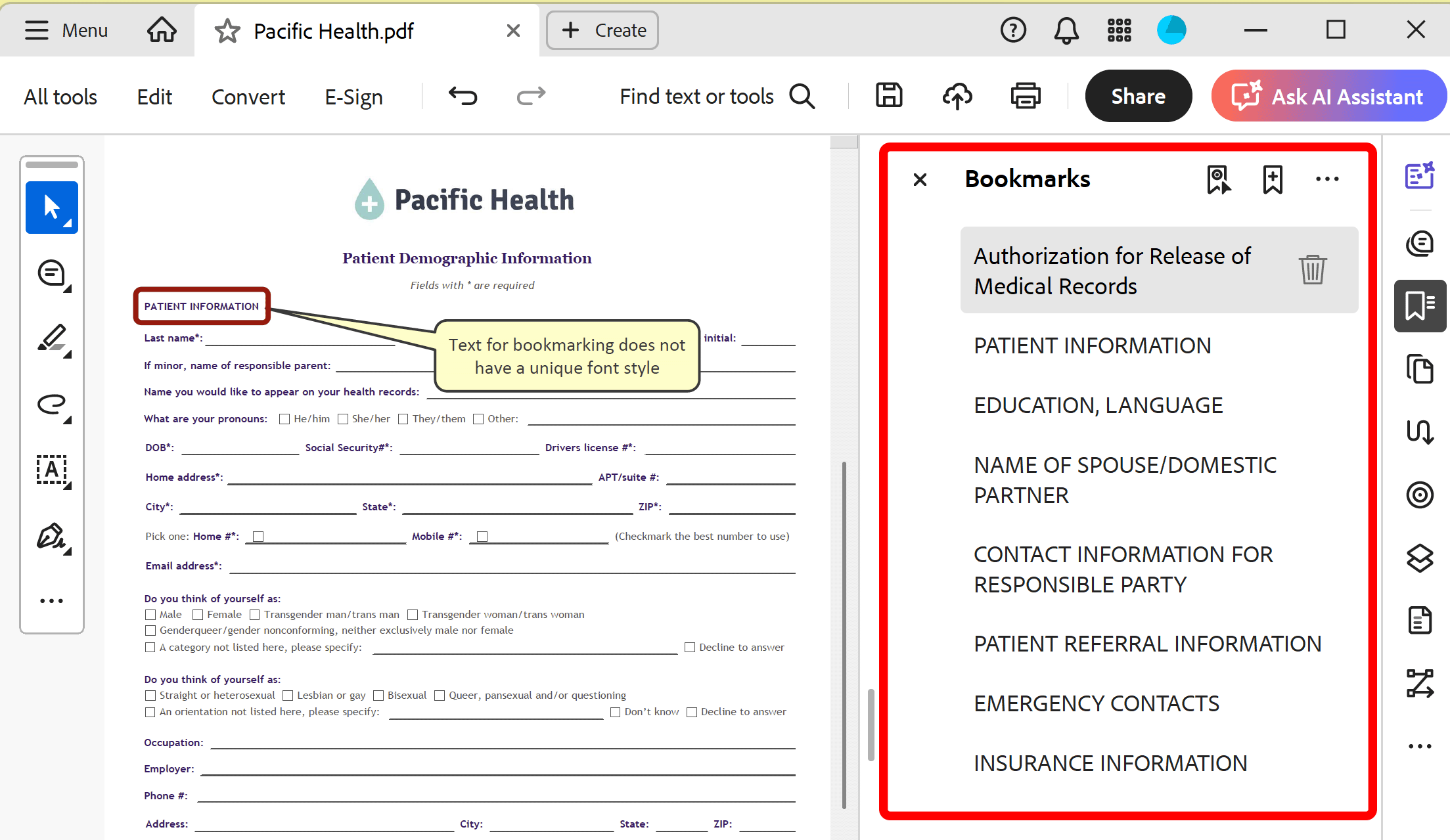
Task: Open Bookmarks options ellipsis menu
Action: tap(1327, 179)
